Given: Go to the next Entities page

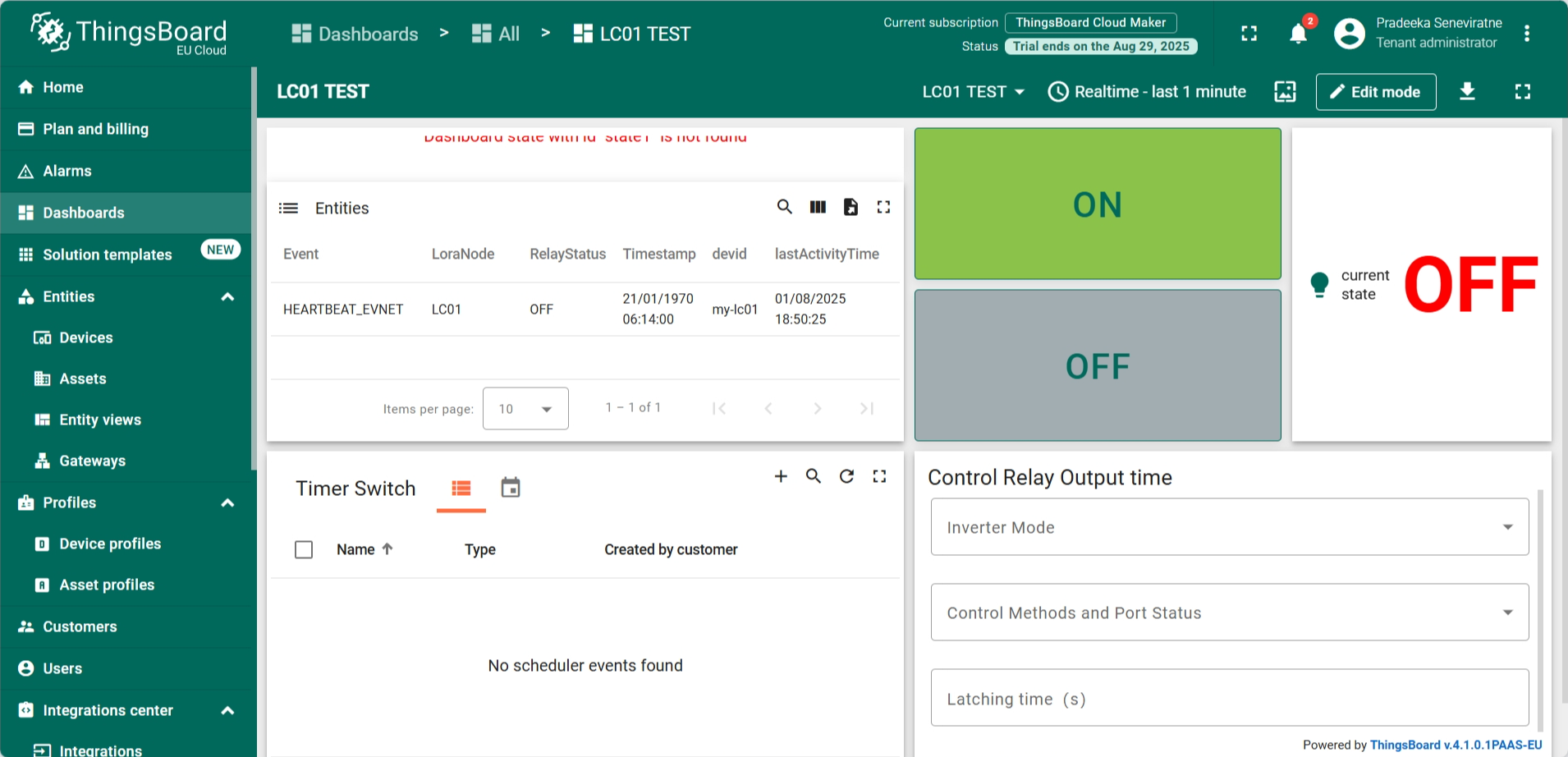Looking at the screenshot, I should (x=817, y=408).
